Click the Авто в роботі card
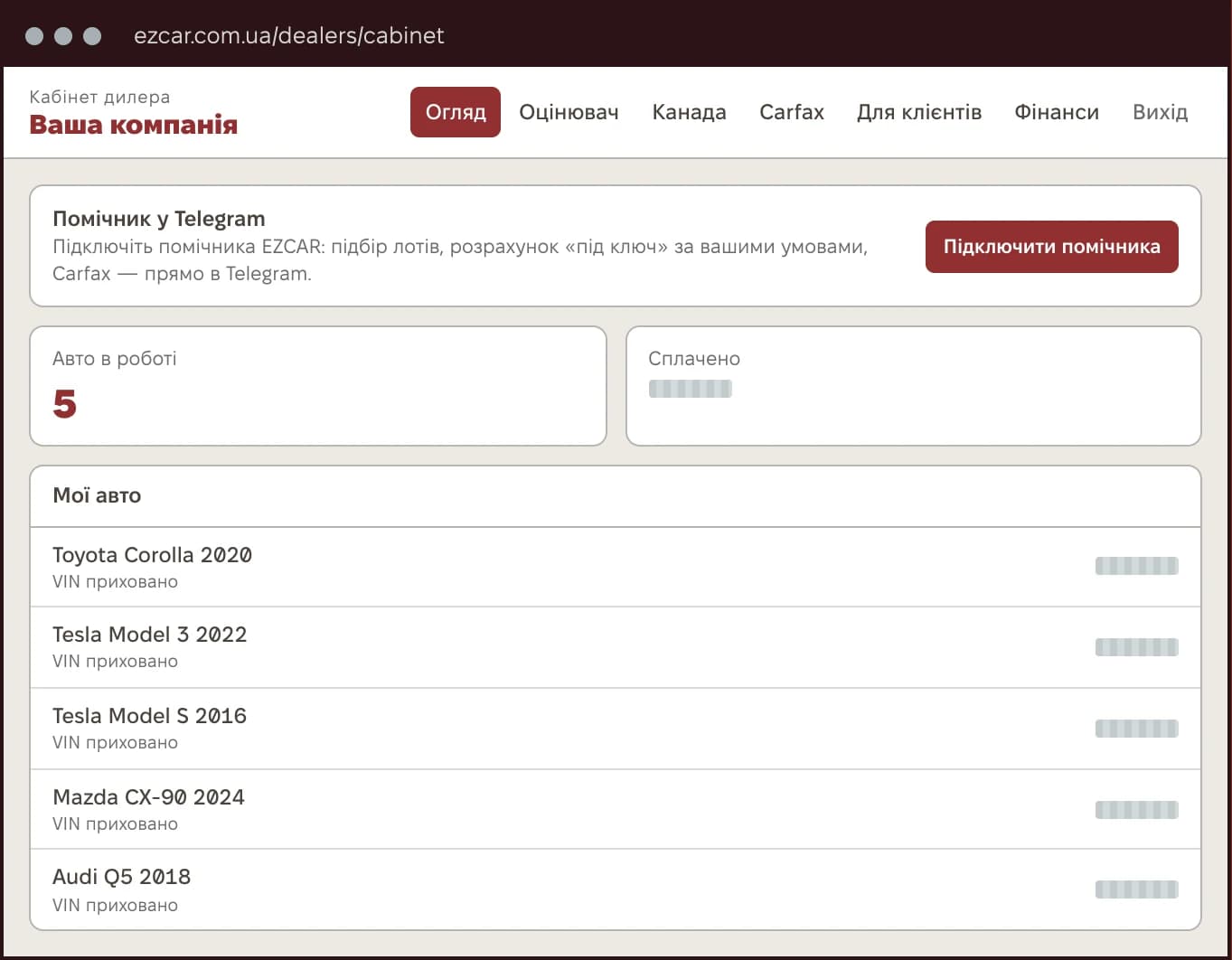The height and width of the screenshot is (960, 1232). point(318,386)
